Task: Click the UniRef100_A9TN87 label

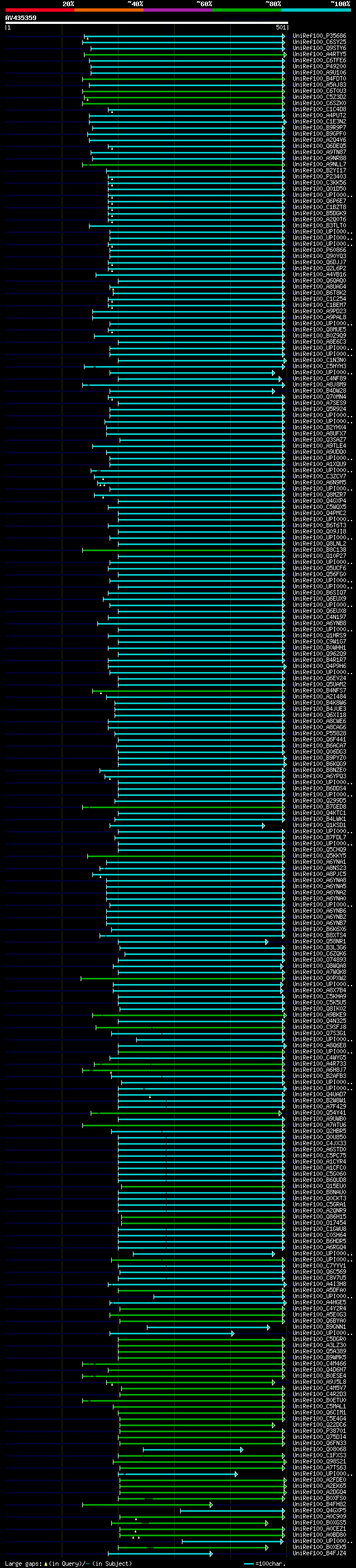Action: [319, 152]
